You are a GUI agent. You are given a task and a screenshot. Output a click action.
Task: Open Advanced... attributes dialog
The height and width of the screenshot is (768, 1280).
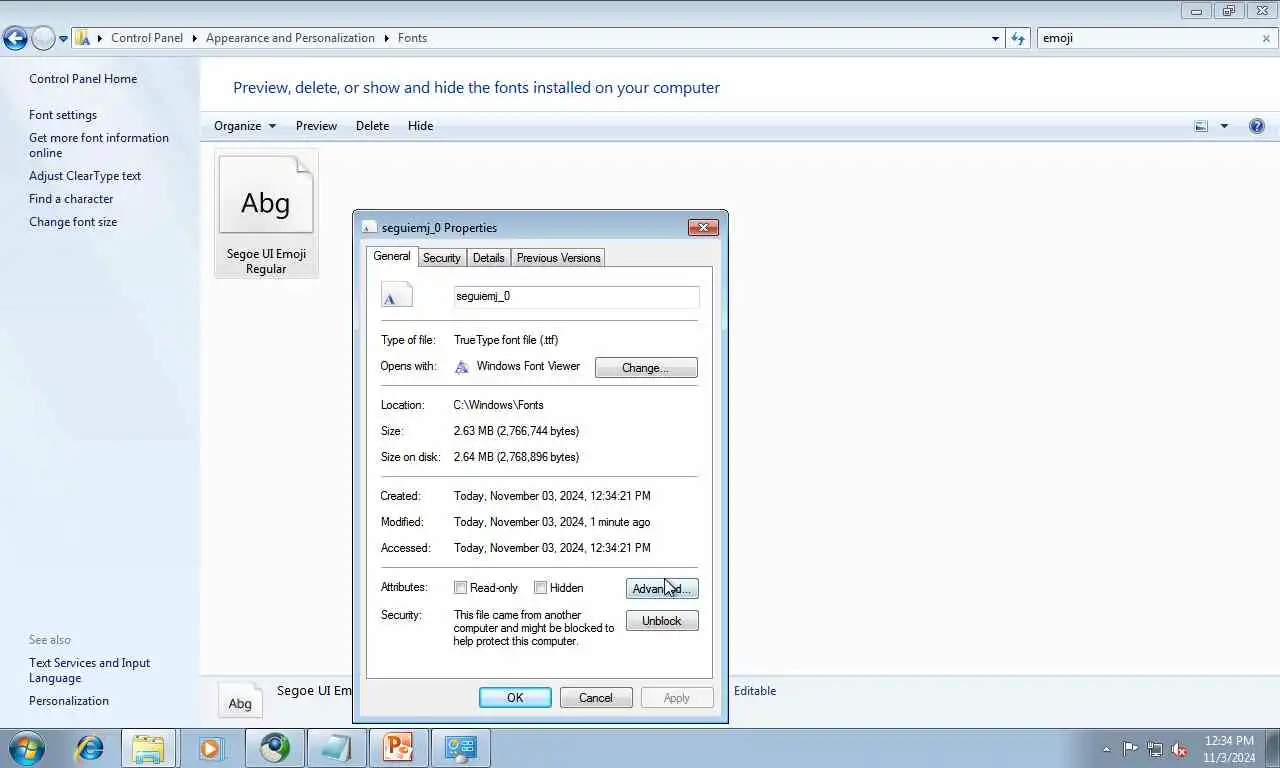click(x=662, y=589)
